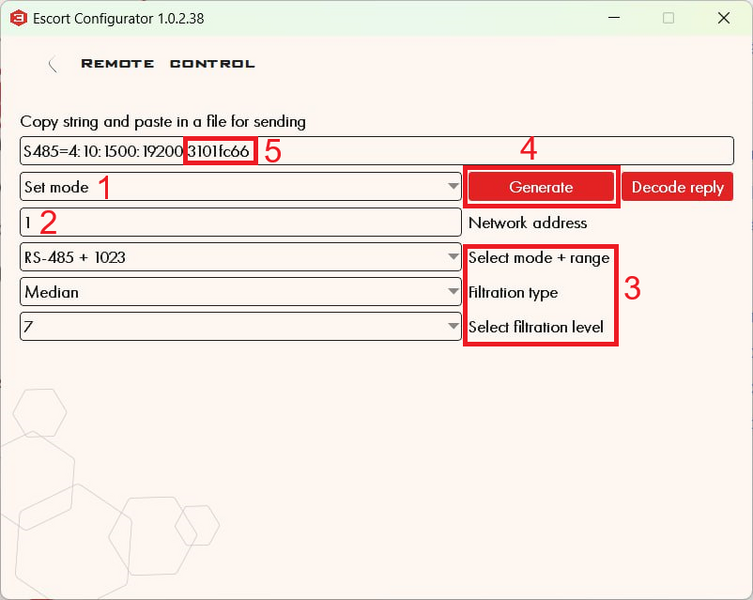Click the Network address label
This screenshot has height=600, width=753.
coord(527,223)
